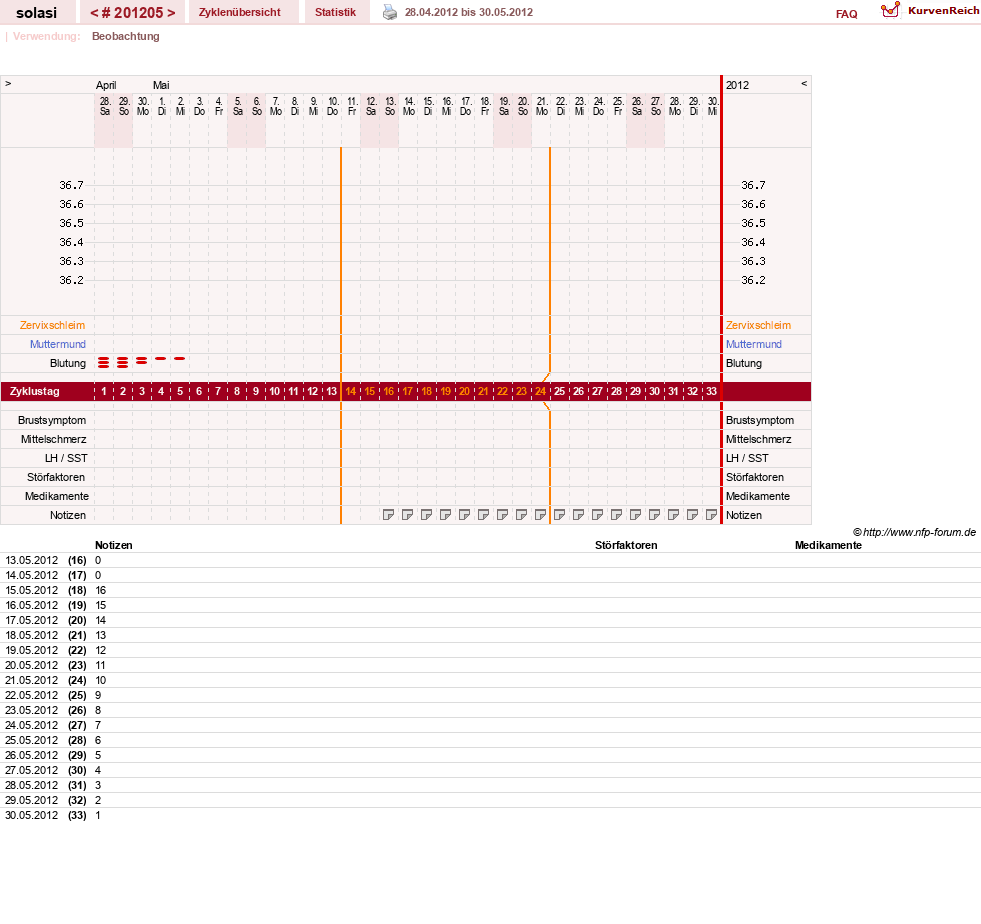
Task: Open note icon on cycle day 19
Action: click(x=445, y=515)
